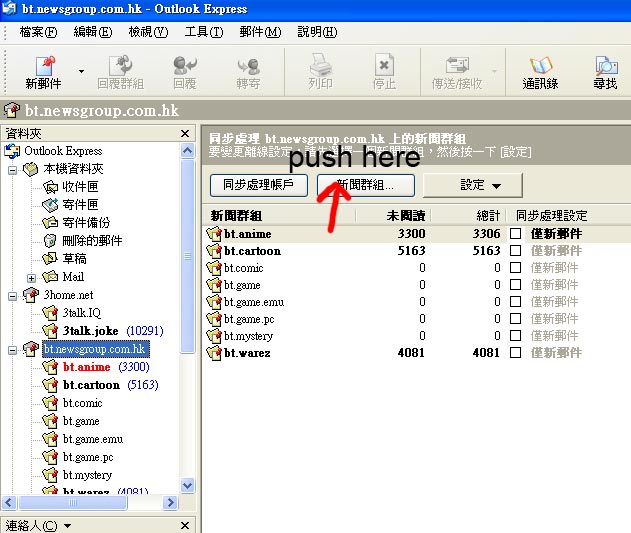
Task: Click folder pane horizontal scroll right arrow
Action: [x=171, y=503]
